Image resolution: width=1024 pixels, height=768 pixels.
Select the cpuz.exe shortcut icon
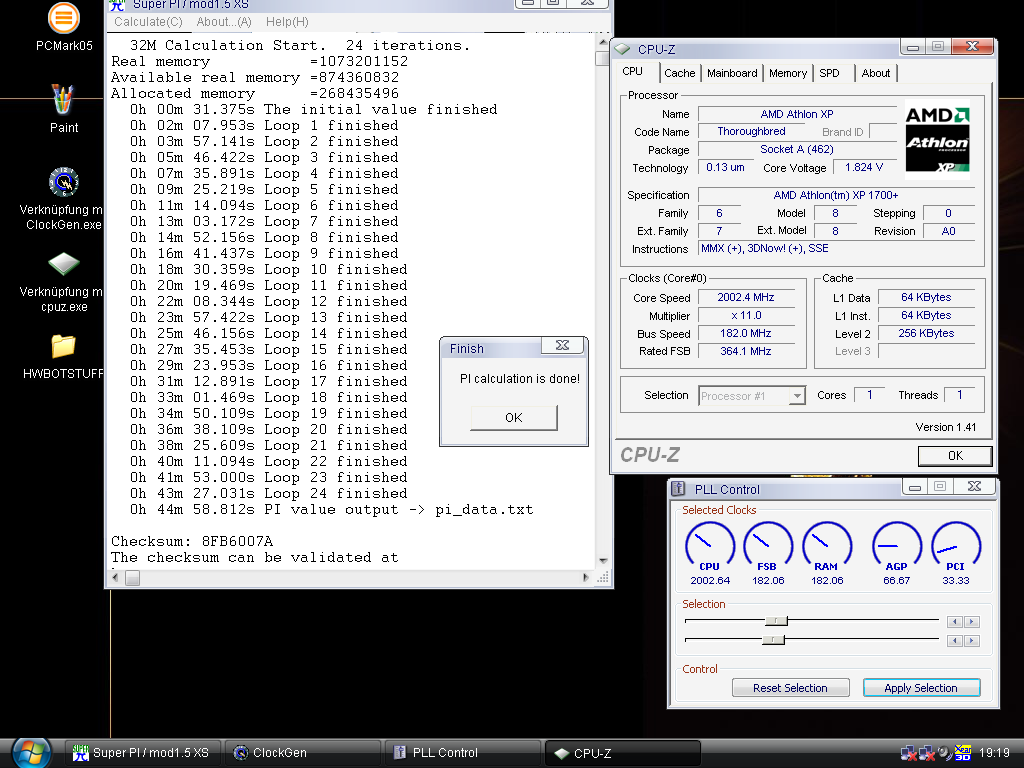coord(63,264)
